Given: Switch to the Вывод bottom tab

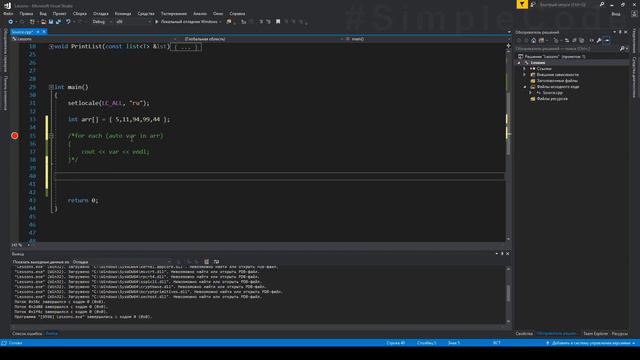Looking at the screenshot, I should click(52, 333).
